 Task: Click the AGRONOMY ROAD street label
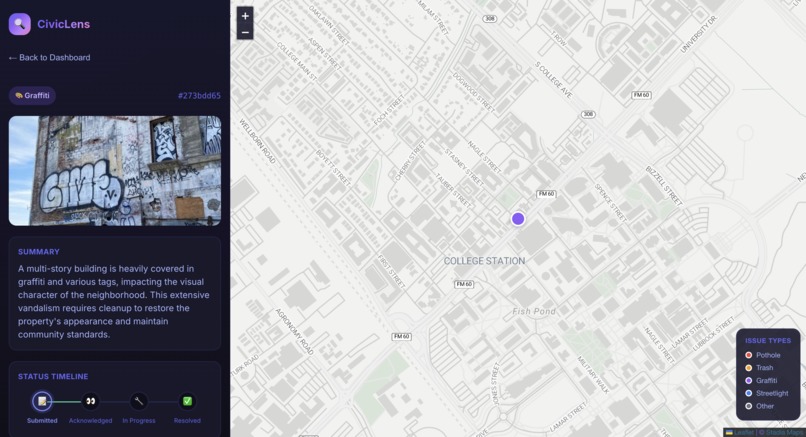tap(294, 332)
